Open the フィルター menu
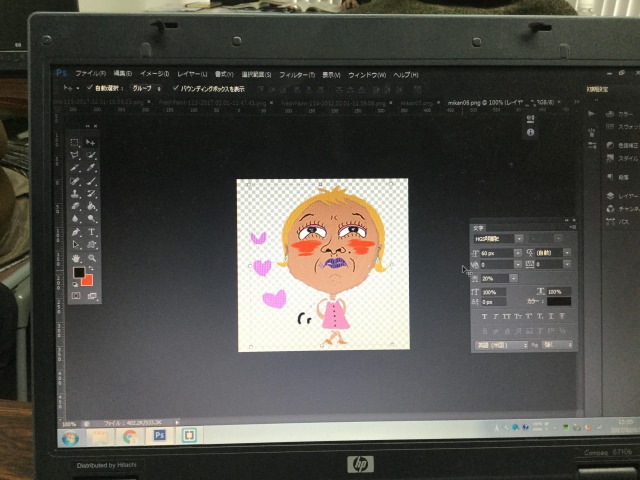 (x=294, y=75)
